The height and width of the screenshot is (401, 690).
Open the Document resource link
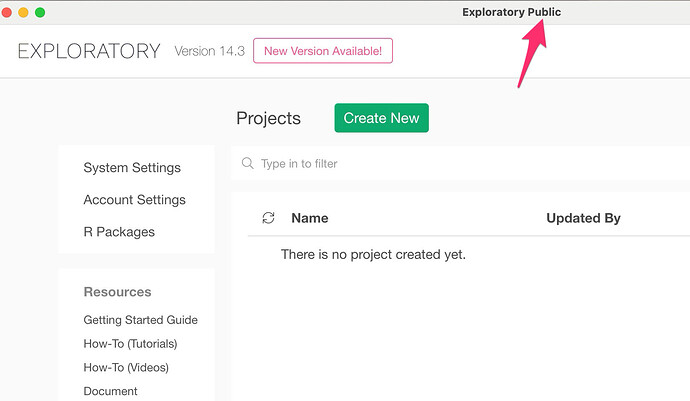tap(110, 391)
